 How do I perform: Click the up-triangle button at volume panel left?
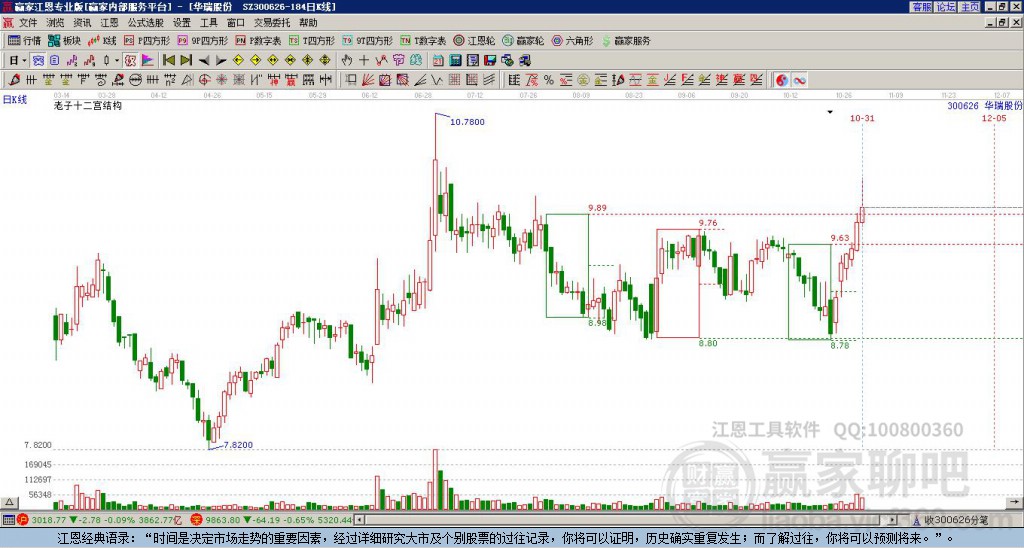(x=9, y=502)
